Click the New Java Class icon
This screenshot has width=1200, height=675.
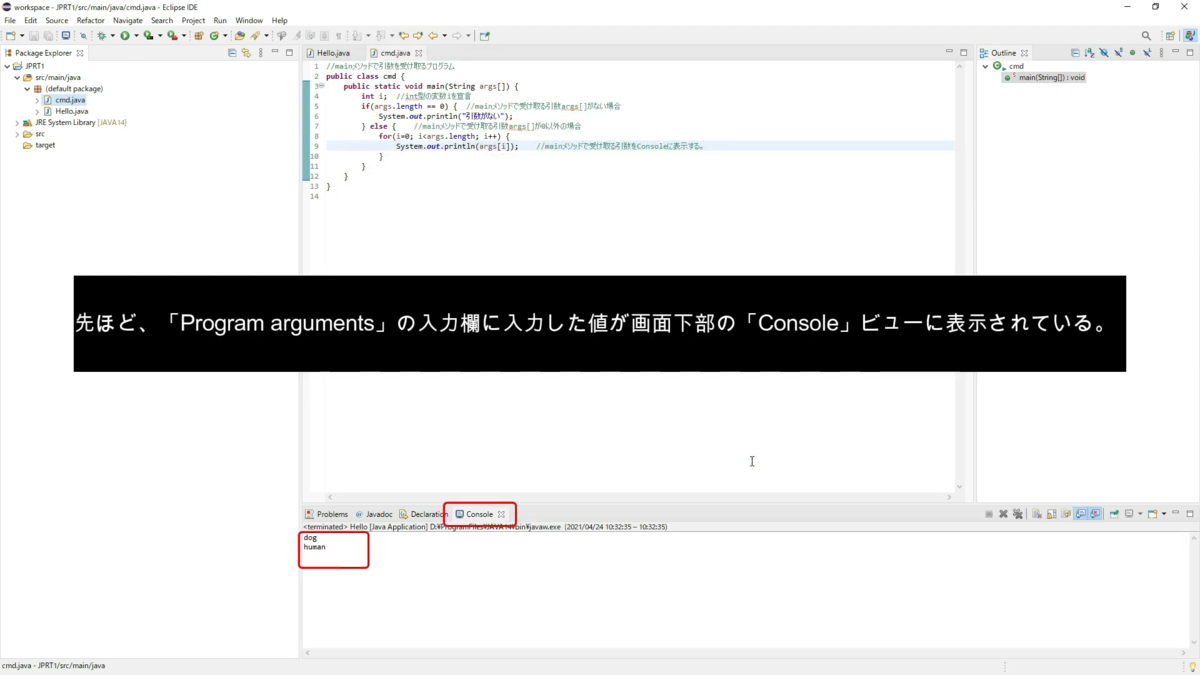click(x=214, y=36)
